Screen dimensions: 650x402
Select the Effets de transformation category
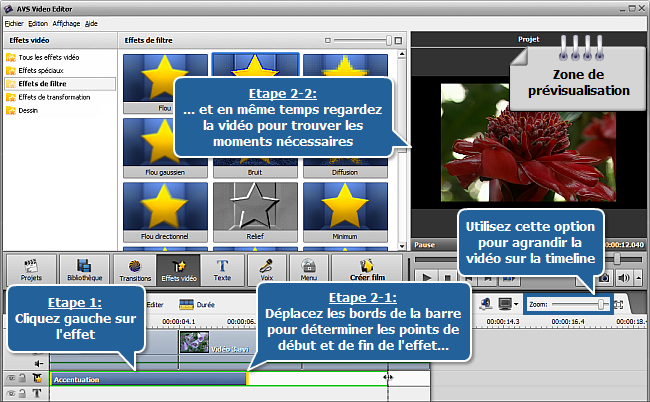(x=54, y=97)
